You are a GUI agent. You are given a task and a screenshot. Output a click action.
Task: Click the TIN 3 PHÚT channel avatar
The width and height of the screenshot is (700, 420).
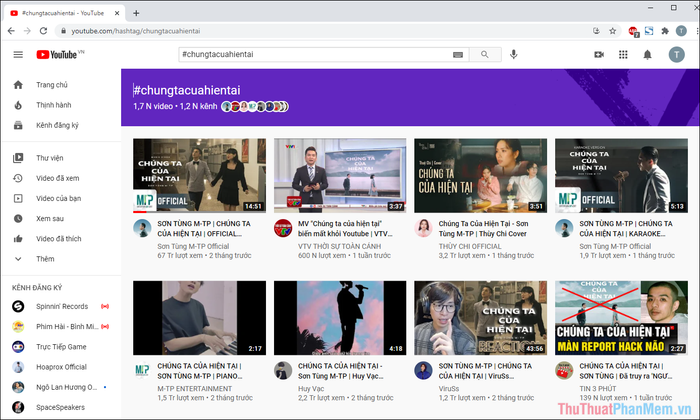click(x=564, y=370)
